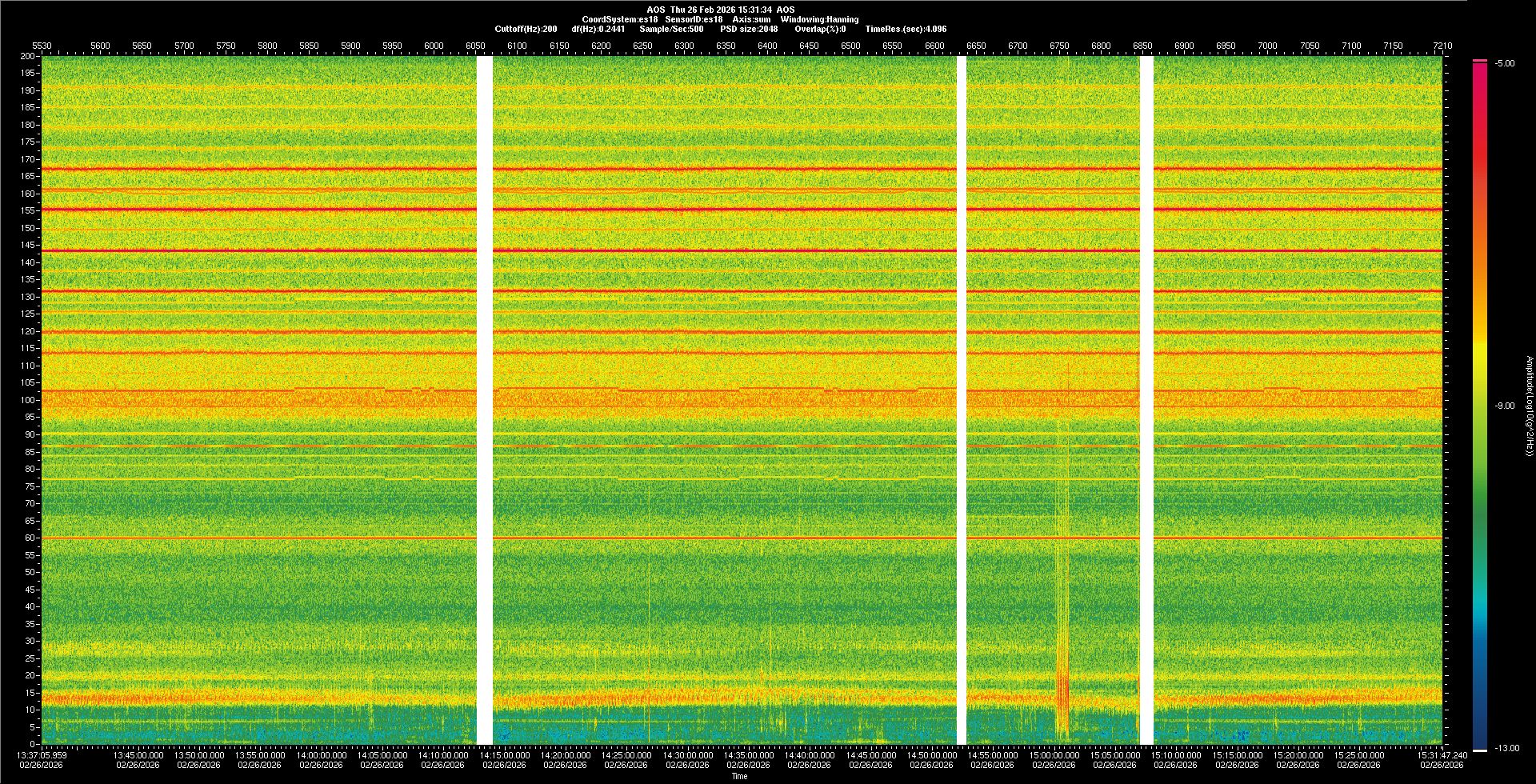Screen dimensions: 1536x784
Task: Click the start timestamp 13:37:05.959
Action: click(x=42, y=754)
